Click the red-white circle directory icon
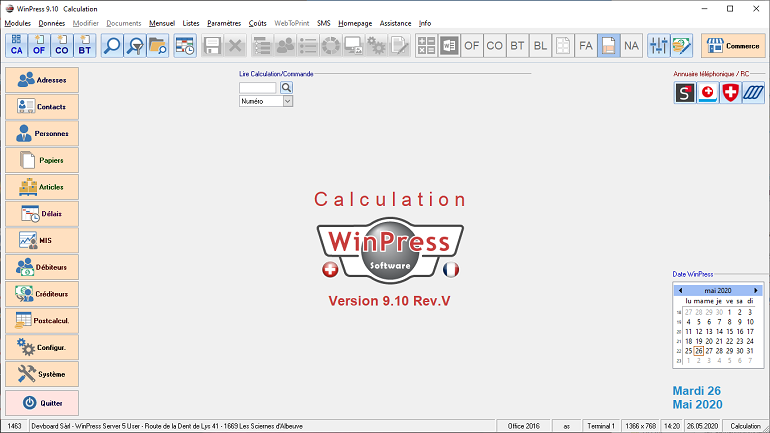The height and width of the screenshot is (433, 770). point(708,92)
